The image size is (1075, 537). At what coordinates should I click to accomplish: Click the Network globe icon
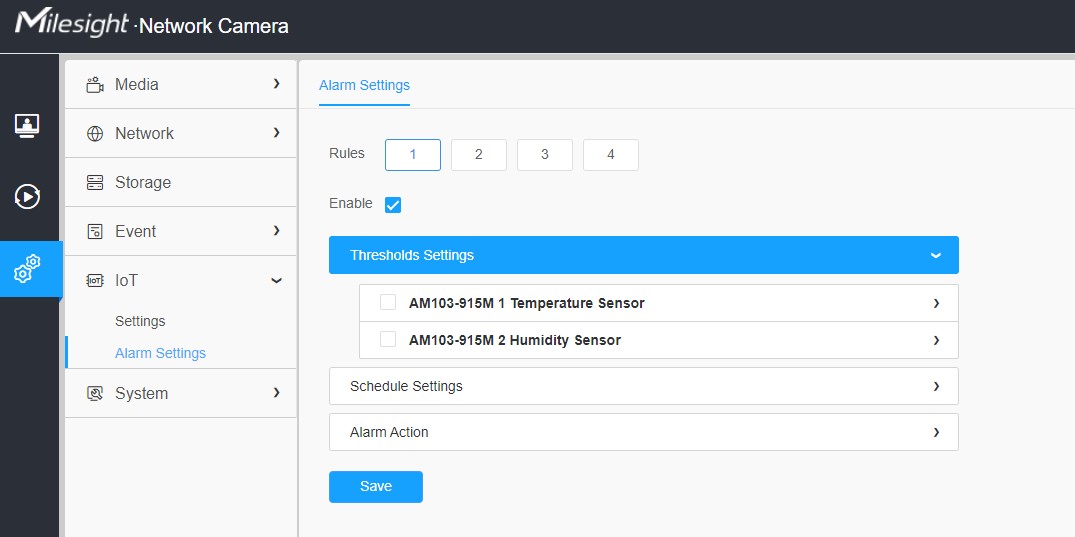pyautogui.click(x=95, y=134)
